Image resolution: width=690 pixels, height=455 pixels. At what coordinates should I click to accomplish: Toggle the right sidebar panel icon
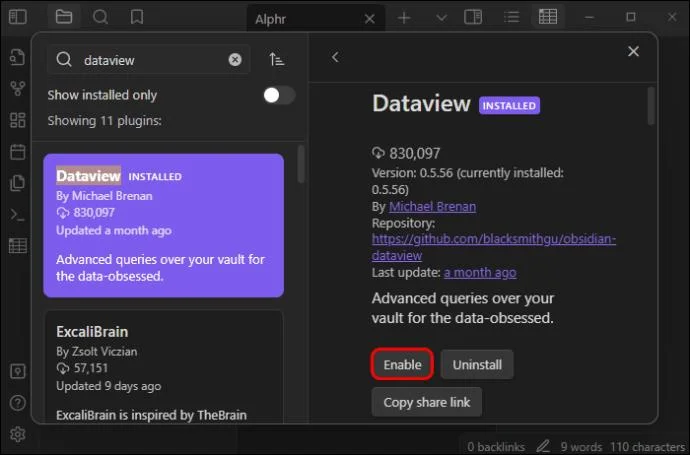coord(473,18)
